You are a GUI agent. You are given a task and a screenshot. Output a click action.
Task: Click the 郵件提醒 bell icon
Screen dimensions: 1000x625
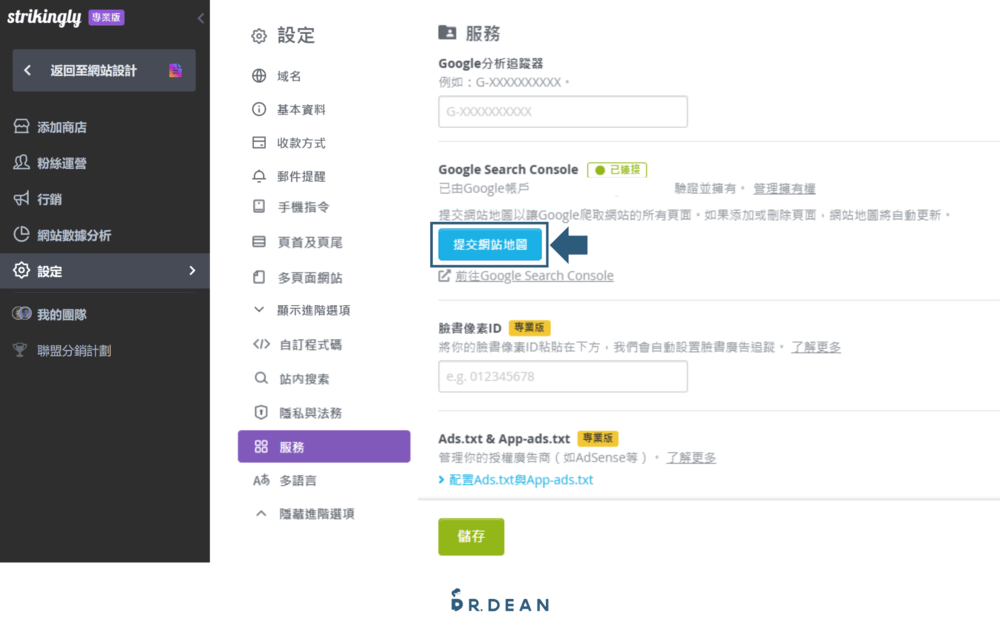click(x=258, y=176)
